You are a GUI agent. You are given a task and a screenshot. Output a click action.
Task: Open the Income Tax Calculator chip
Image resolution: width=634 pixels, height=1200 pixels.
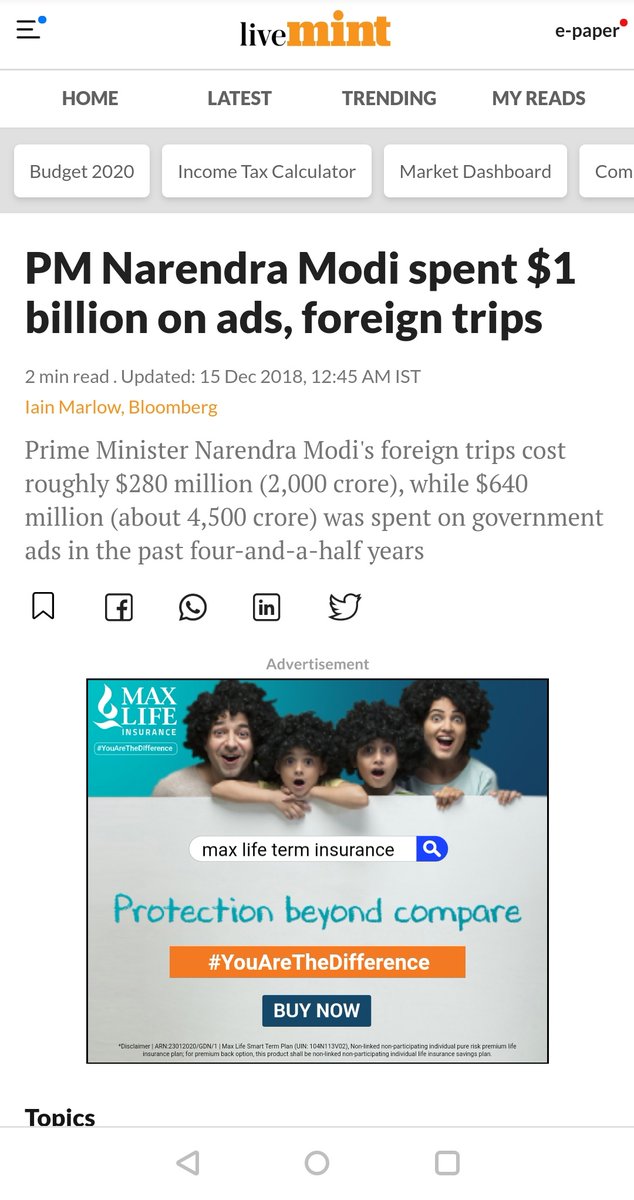pyautogui.click(x=267, y=171)
